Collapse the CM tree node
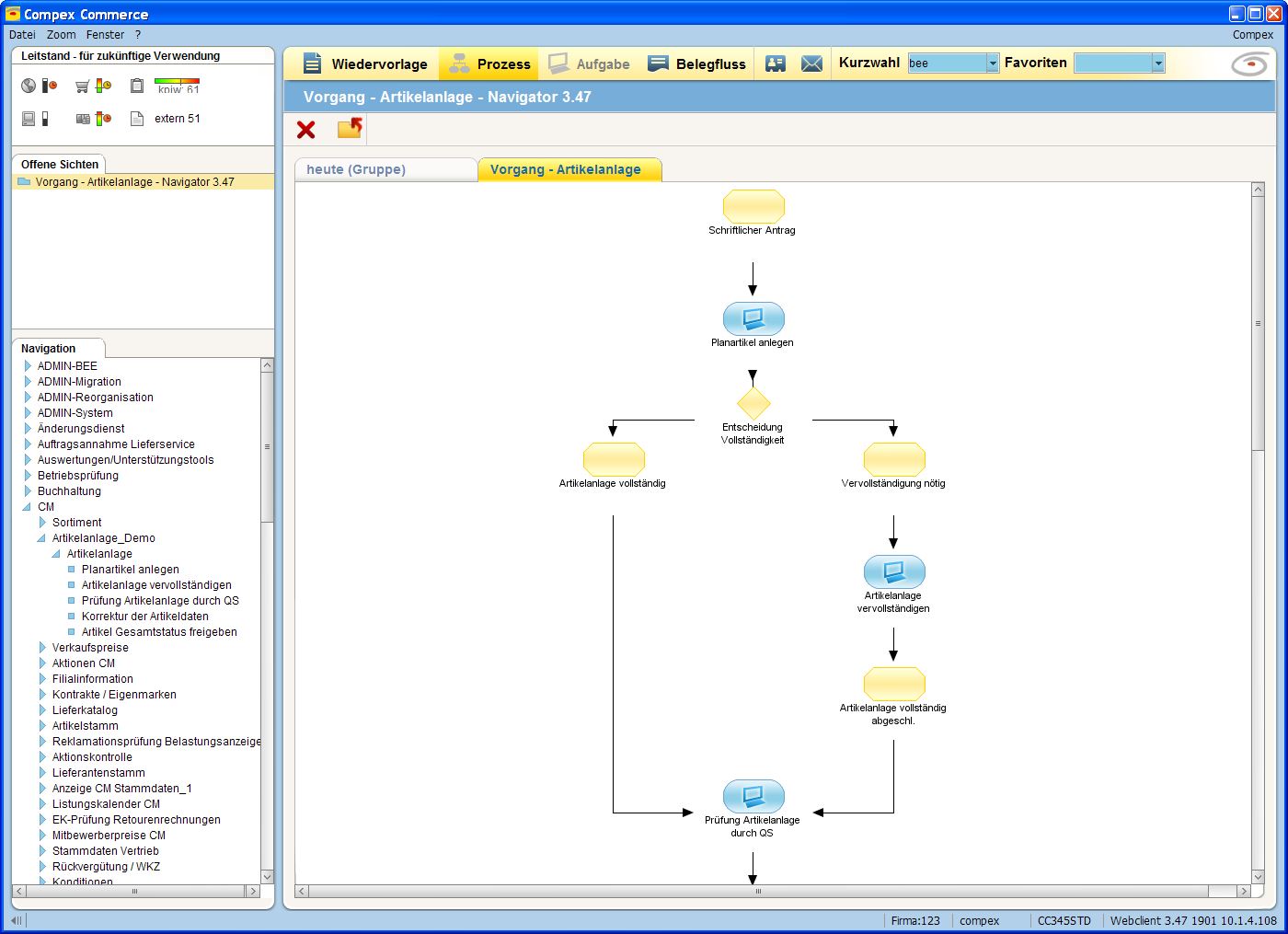 click(x=28, y=507)
